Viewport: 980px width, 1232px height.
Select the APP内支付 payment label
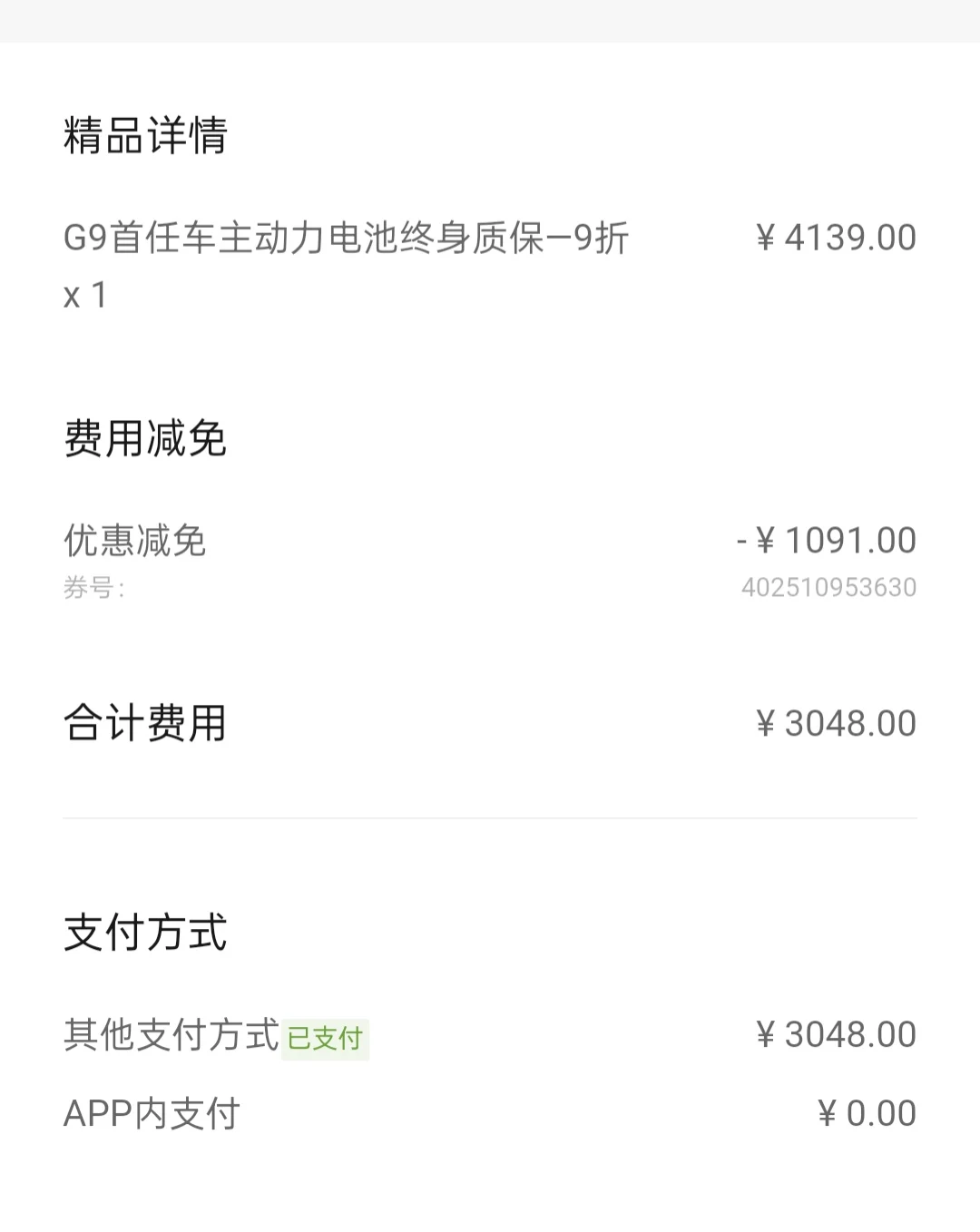pyautogui.click(x=152, y=1113)
